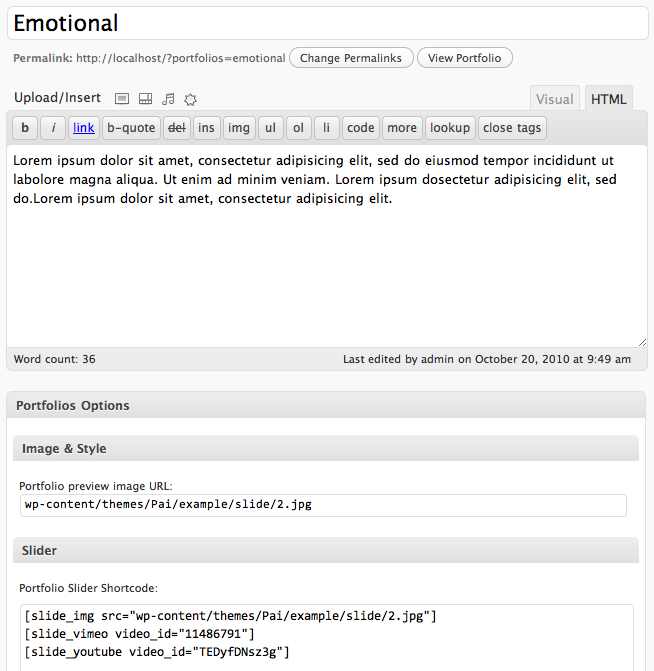The height and width of the screenshot is (671, 654).
Task: Click the Add Media star icon
Action: point(191,99)
